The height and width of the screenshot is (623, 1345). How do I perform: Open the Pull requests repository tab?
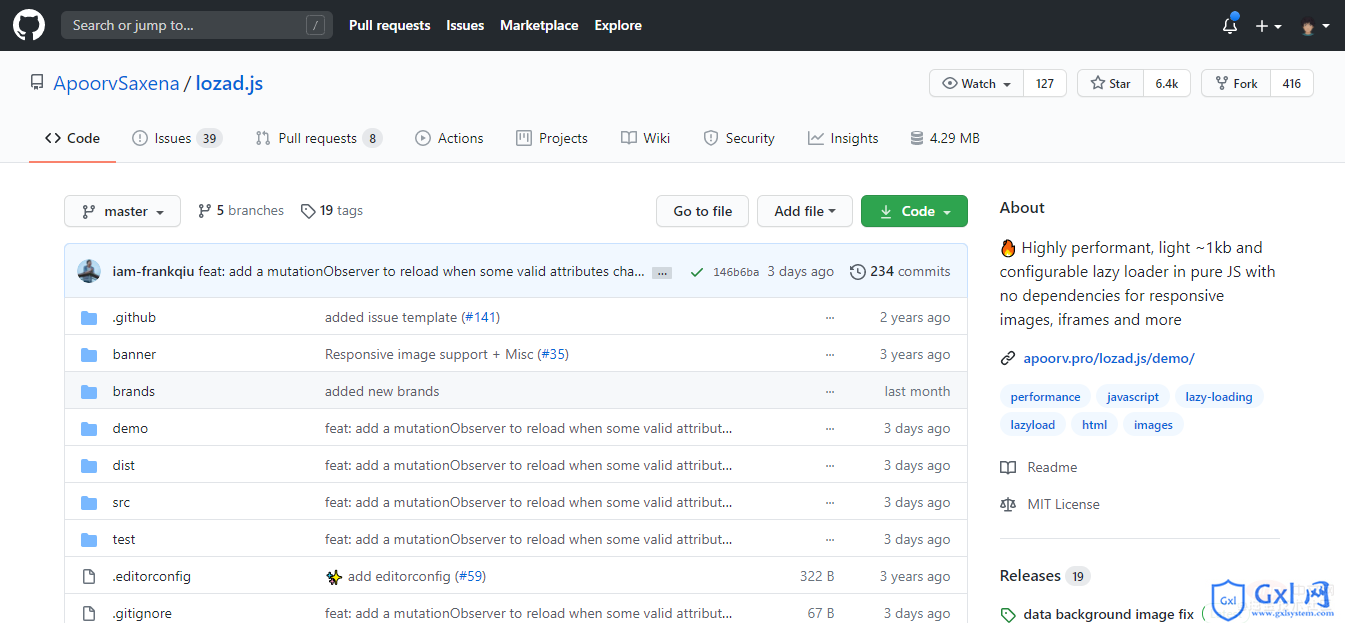pyautogui.click(x=319, y=138)
